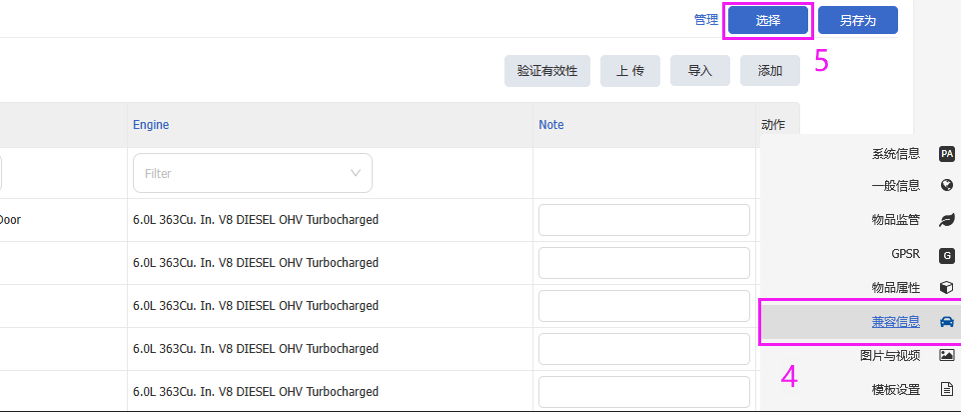The height and width of the screenshot is (412, 961).
Task: Click the 导入 button
Action: 700,71
